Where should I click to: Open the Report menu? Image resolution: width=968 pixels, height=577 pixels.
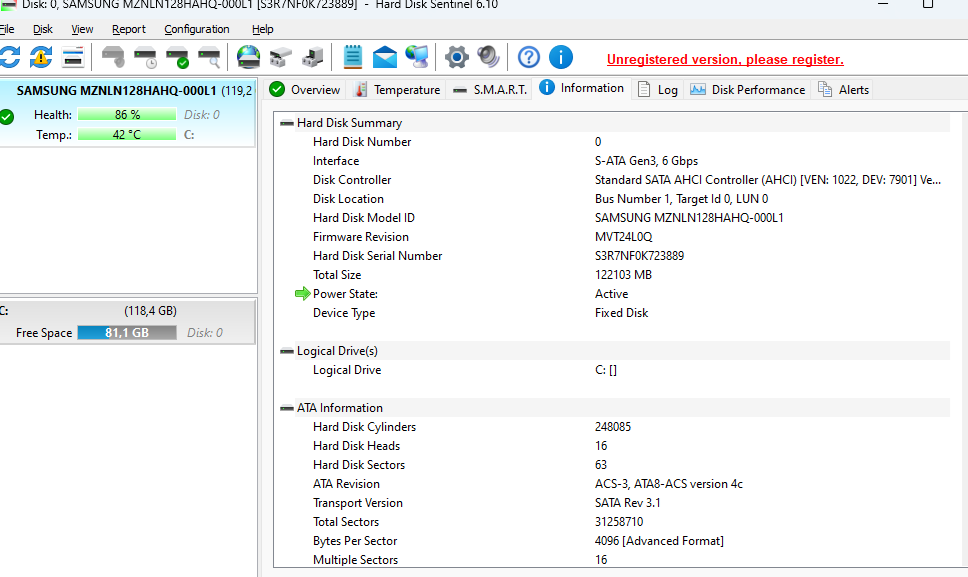[128, 29]
